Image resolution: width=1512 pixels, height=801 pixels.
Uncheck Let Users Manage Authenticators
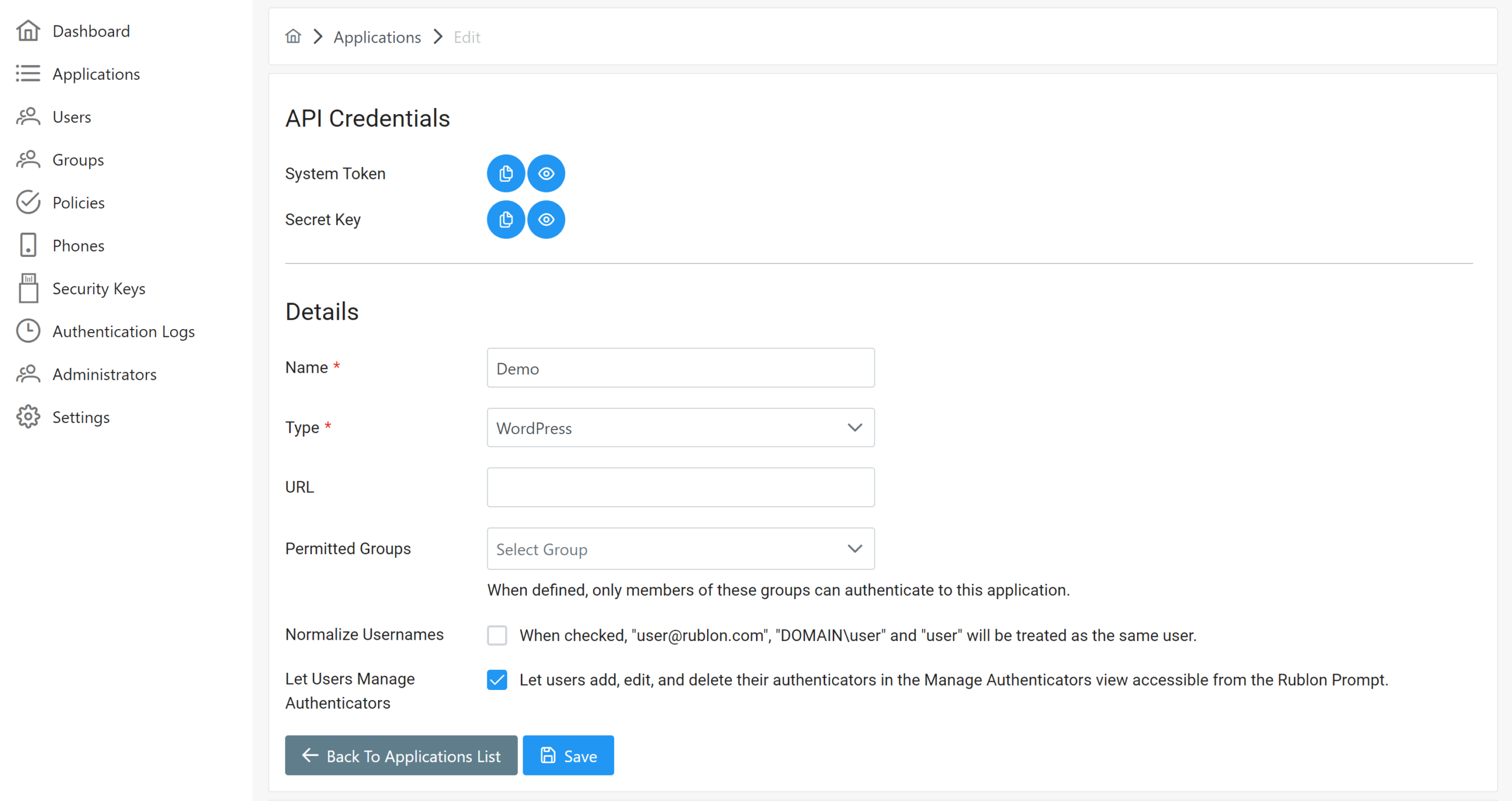click(x=497, y=680)
